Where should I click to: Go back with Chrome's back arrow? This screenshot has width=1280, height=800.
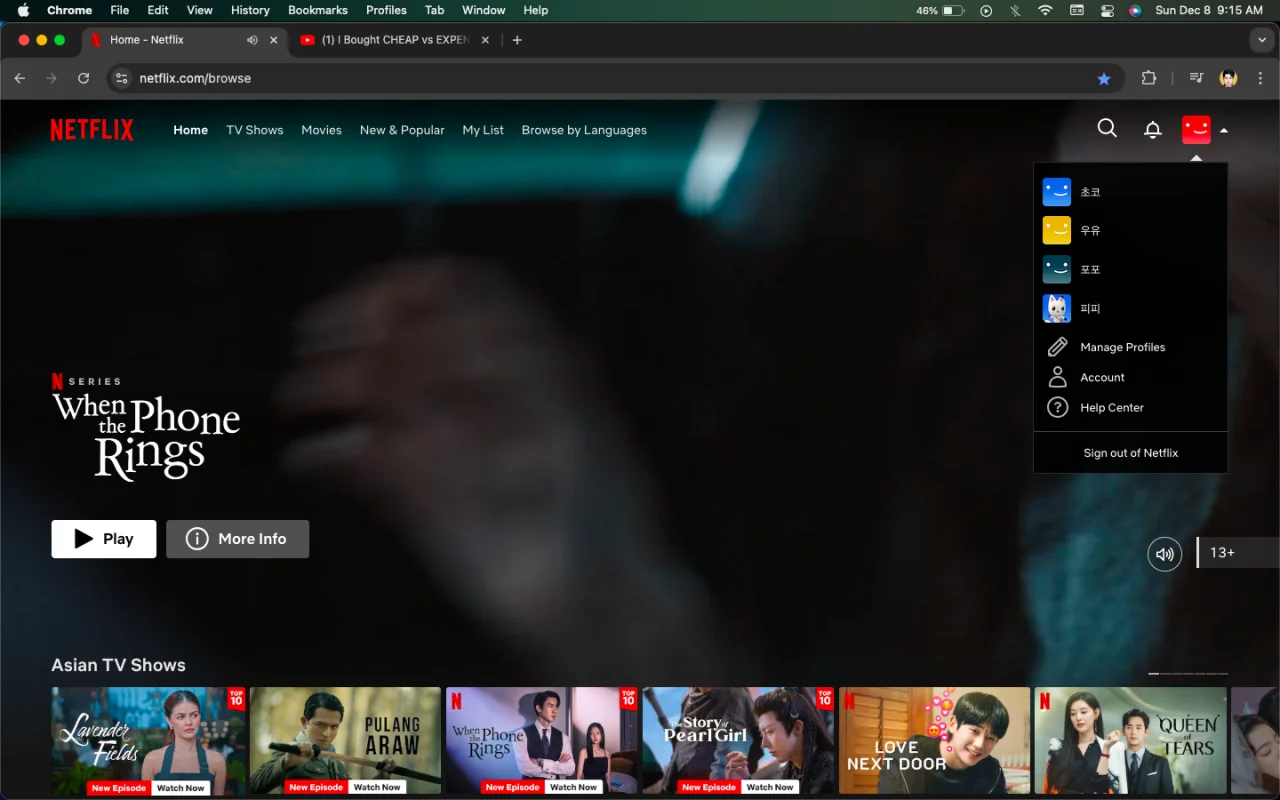tap(20, 78)
